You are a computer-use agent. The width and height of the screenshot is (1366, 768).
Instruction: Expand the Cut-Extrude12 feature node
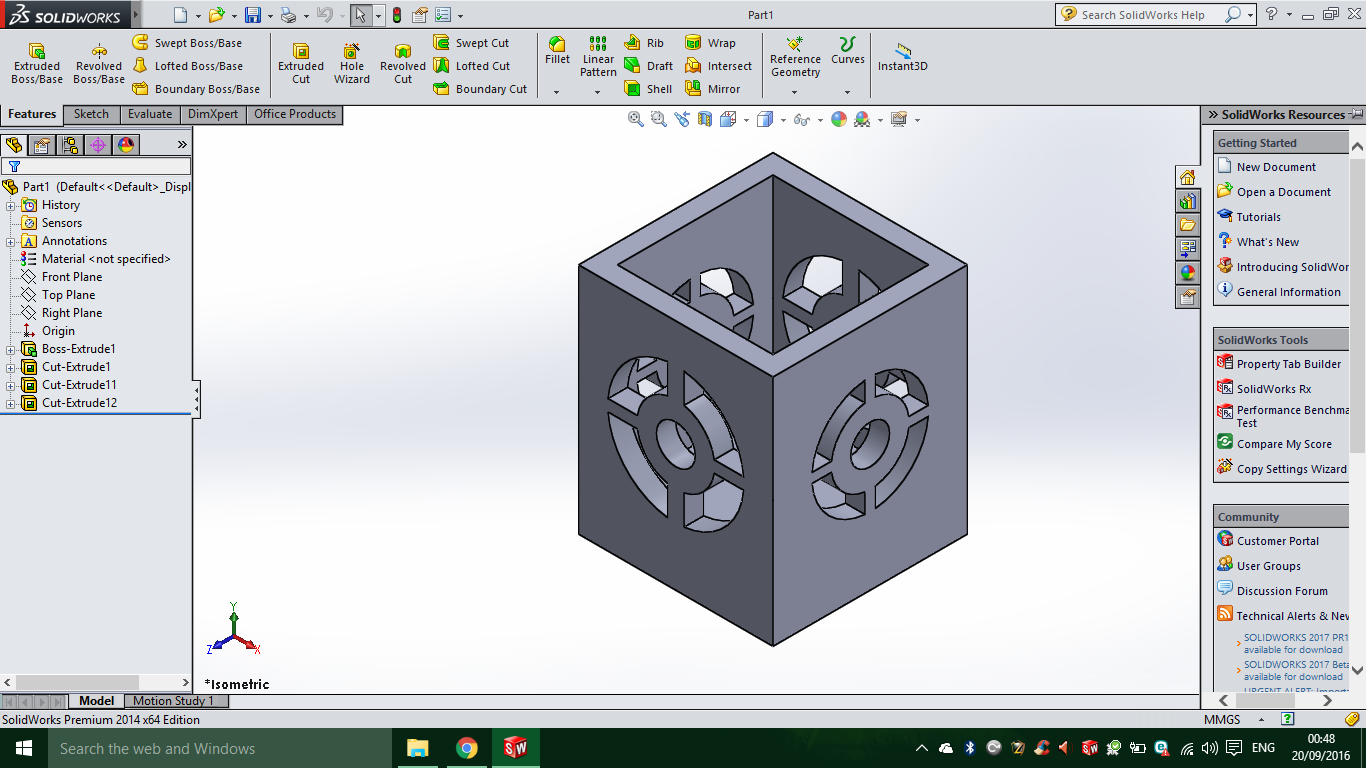click(x=11, y=404)
